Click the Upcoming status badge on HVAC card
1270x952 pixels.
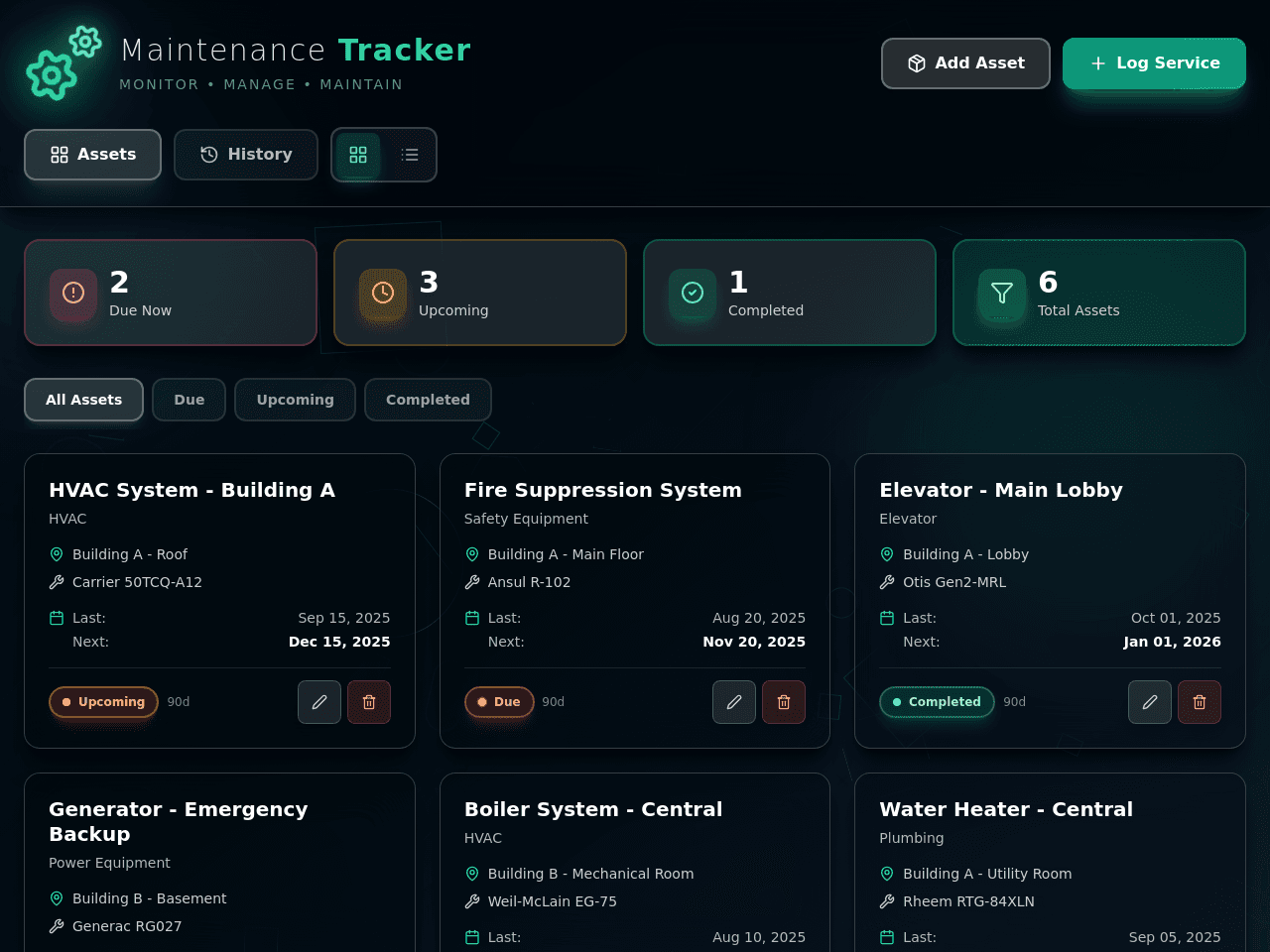(x=103, y=702)
